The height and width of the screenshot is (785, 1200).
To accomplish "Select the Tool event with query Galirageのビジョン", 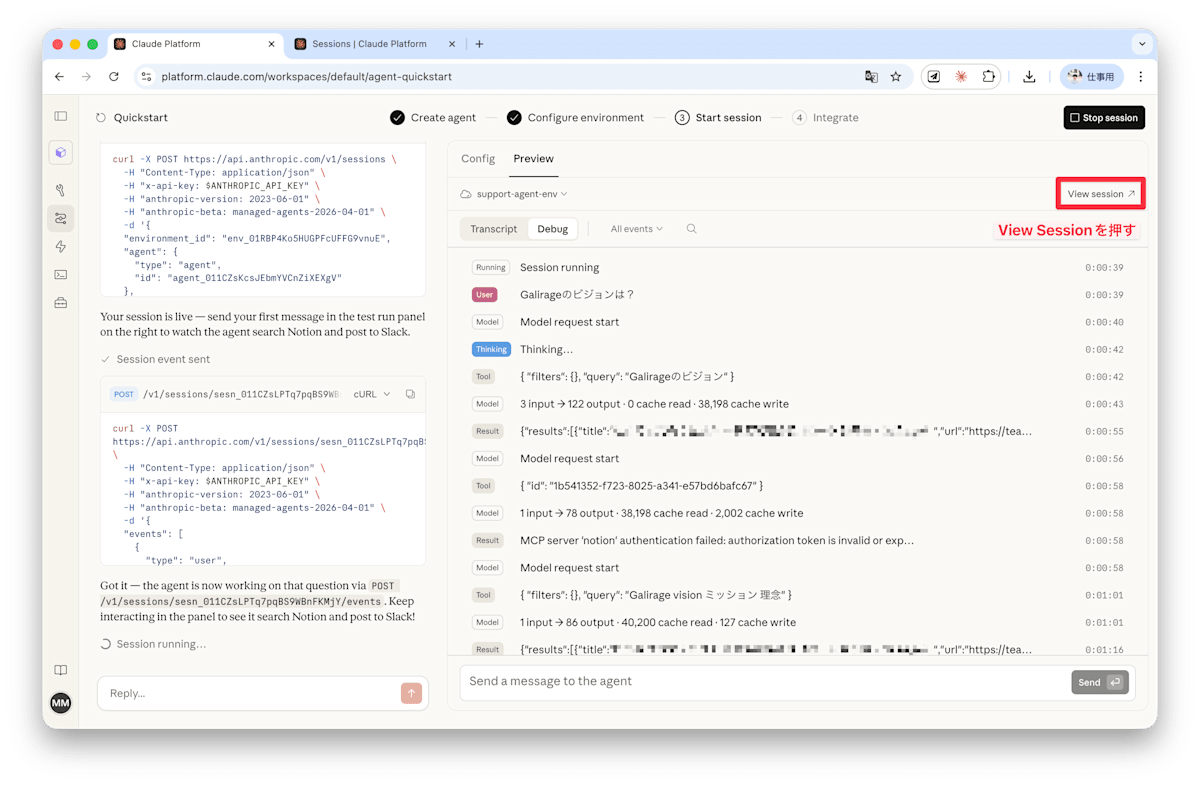I will (798, 377).
